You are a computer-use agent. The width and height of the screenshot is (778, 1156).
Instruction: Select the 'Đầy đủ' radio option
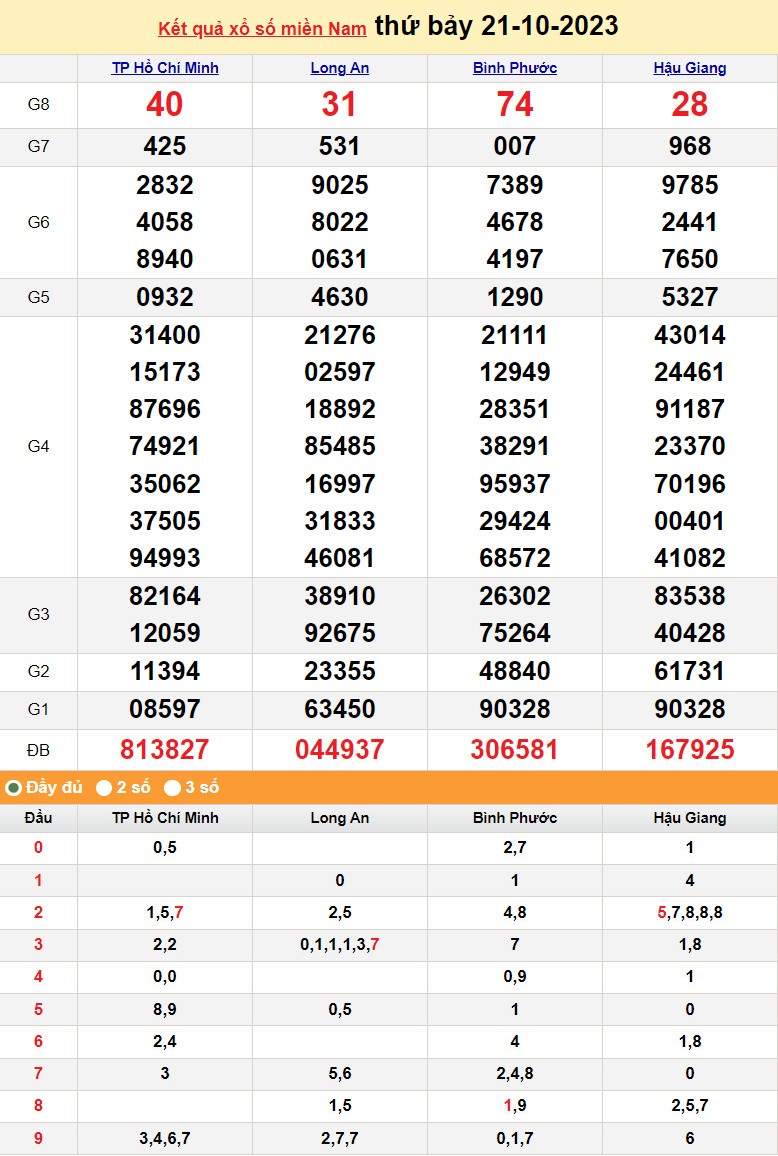point(14,788)
